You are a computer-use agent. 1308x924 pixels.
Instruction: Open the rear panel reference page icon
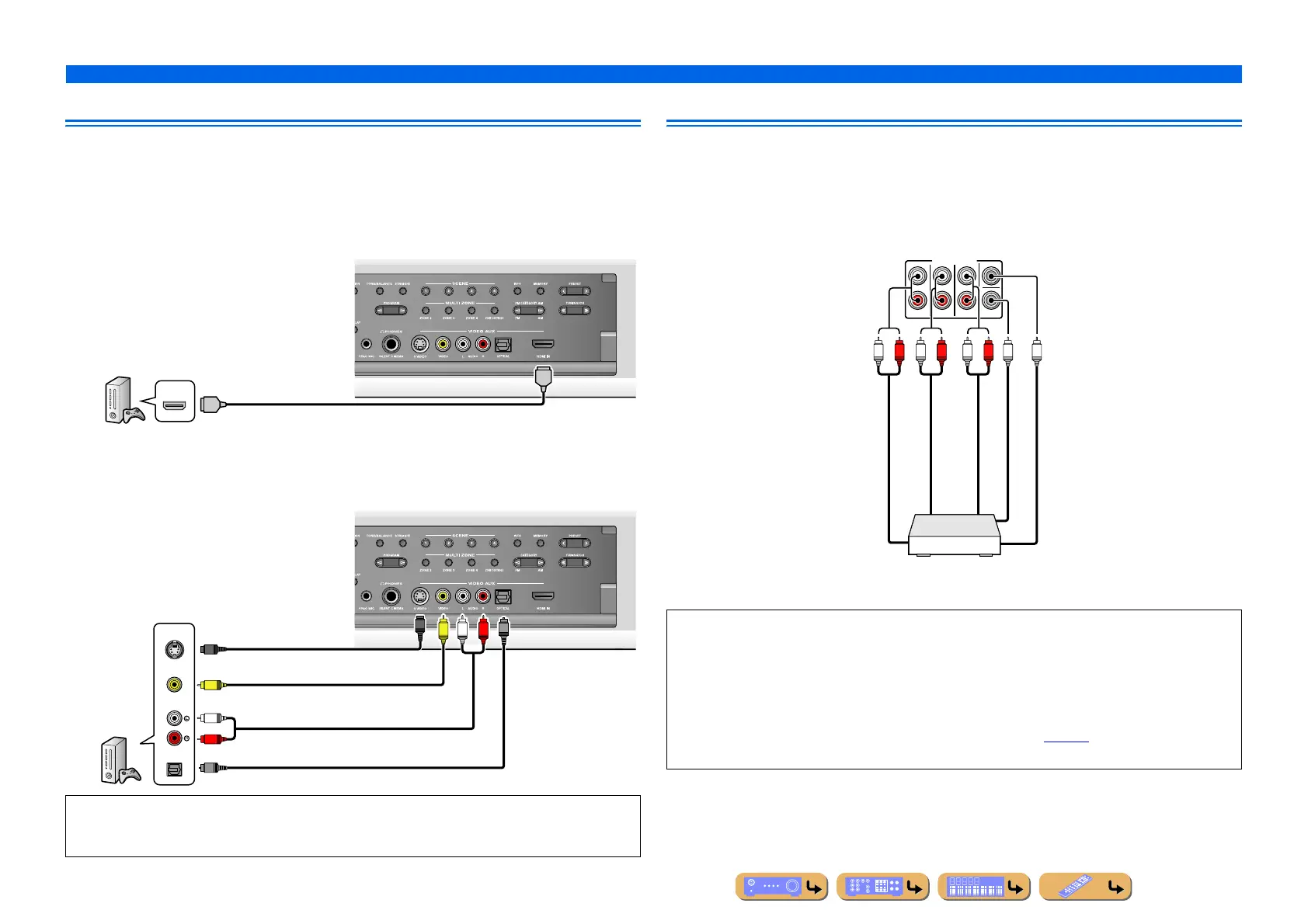[x=882, y=887]
